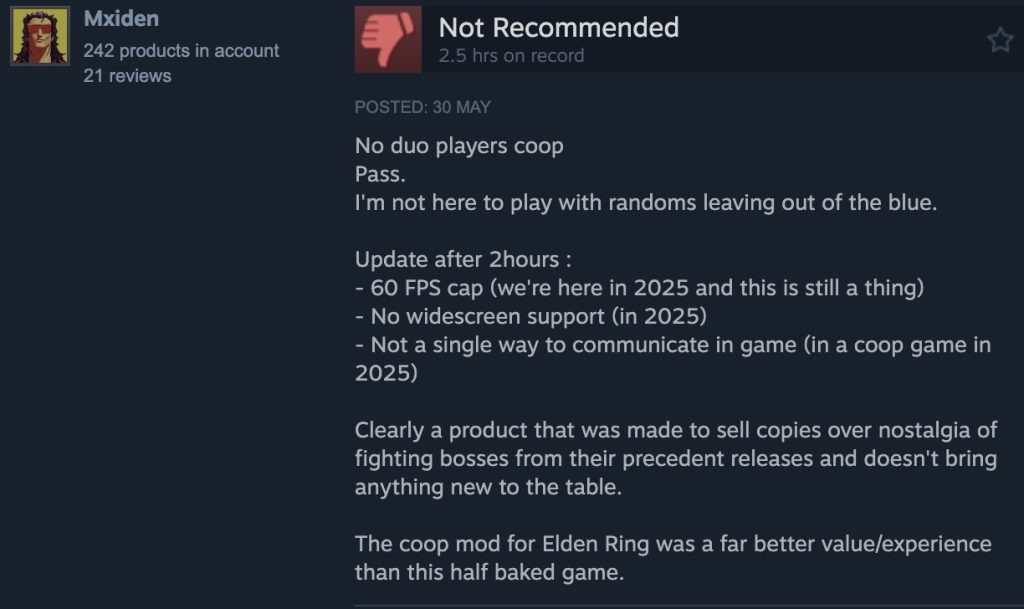
Task: Open the 21 reviews link
Action: 127,76
